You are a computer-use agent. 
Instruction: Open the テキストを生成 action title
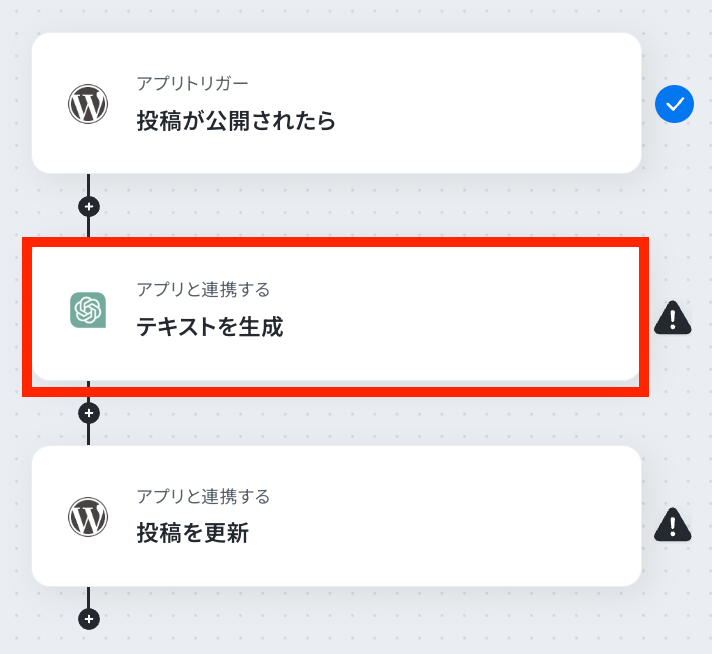(x=210, y=327)
